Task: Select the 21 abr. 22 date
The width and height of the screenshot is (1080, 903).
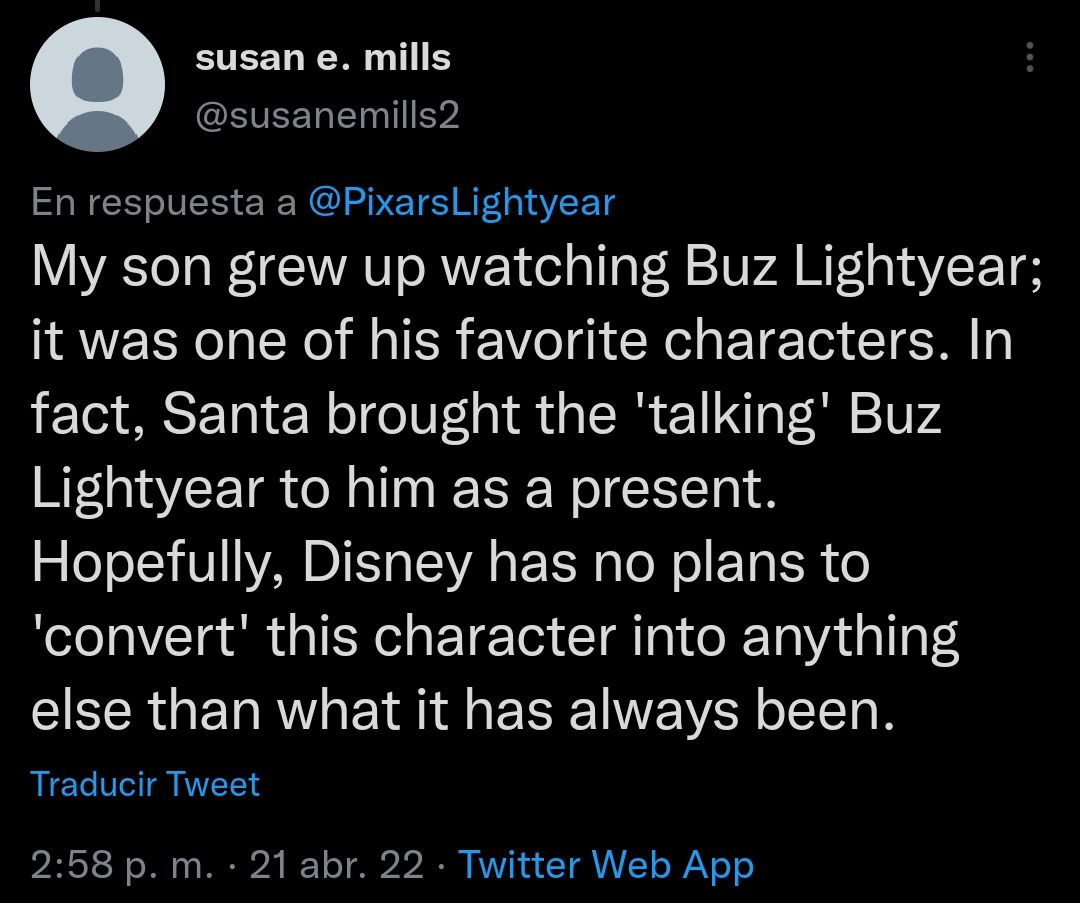Action: [x=336, y=865]
